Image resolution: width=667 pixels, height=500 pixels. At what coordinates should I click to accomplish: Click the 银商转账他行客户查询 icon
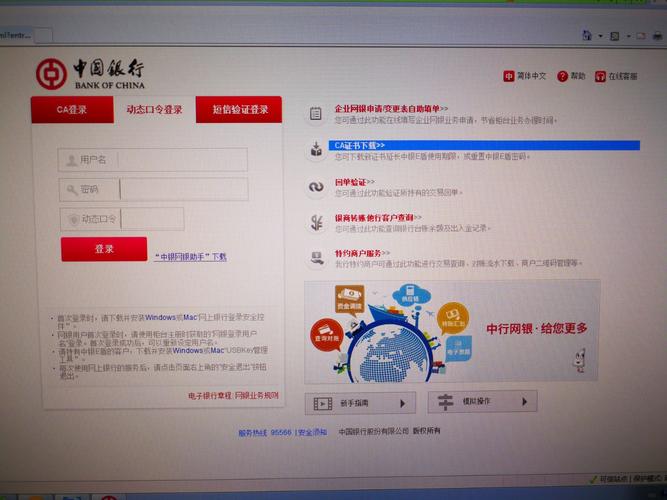pos(316,223)
